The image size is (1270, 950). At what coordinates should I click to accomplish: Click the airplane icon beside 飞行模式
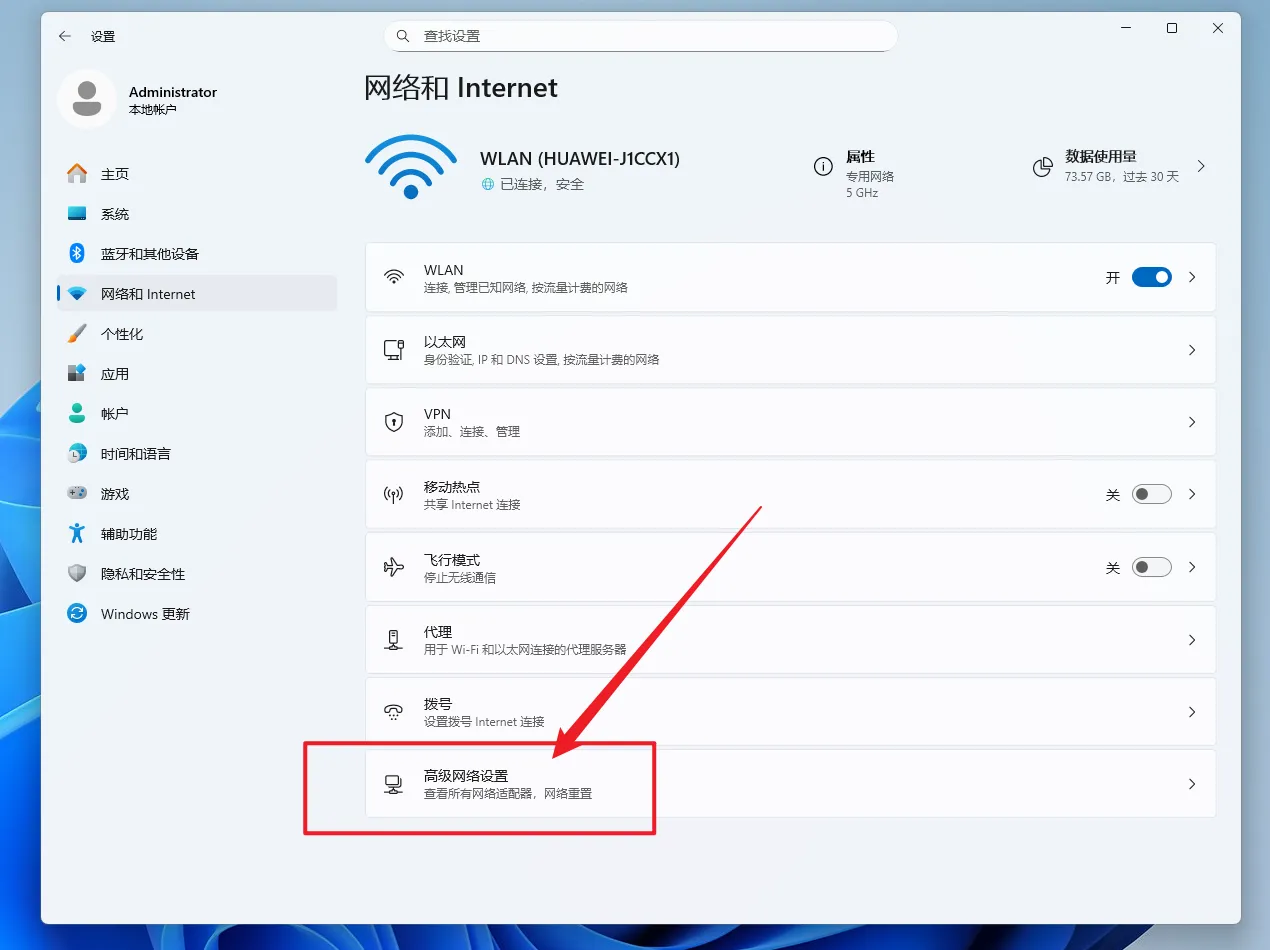394,567
